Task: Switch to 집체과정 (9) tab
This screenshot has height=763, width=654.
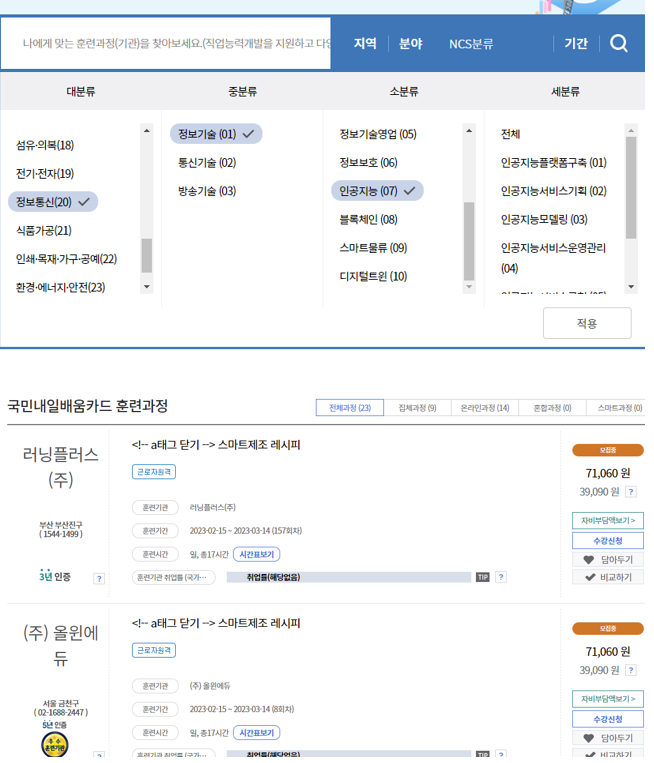Action: click(418, 408)
